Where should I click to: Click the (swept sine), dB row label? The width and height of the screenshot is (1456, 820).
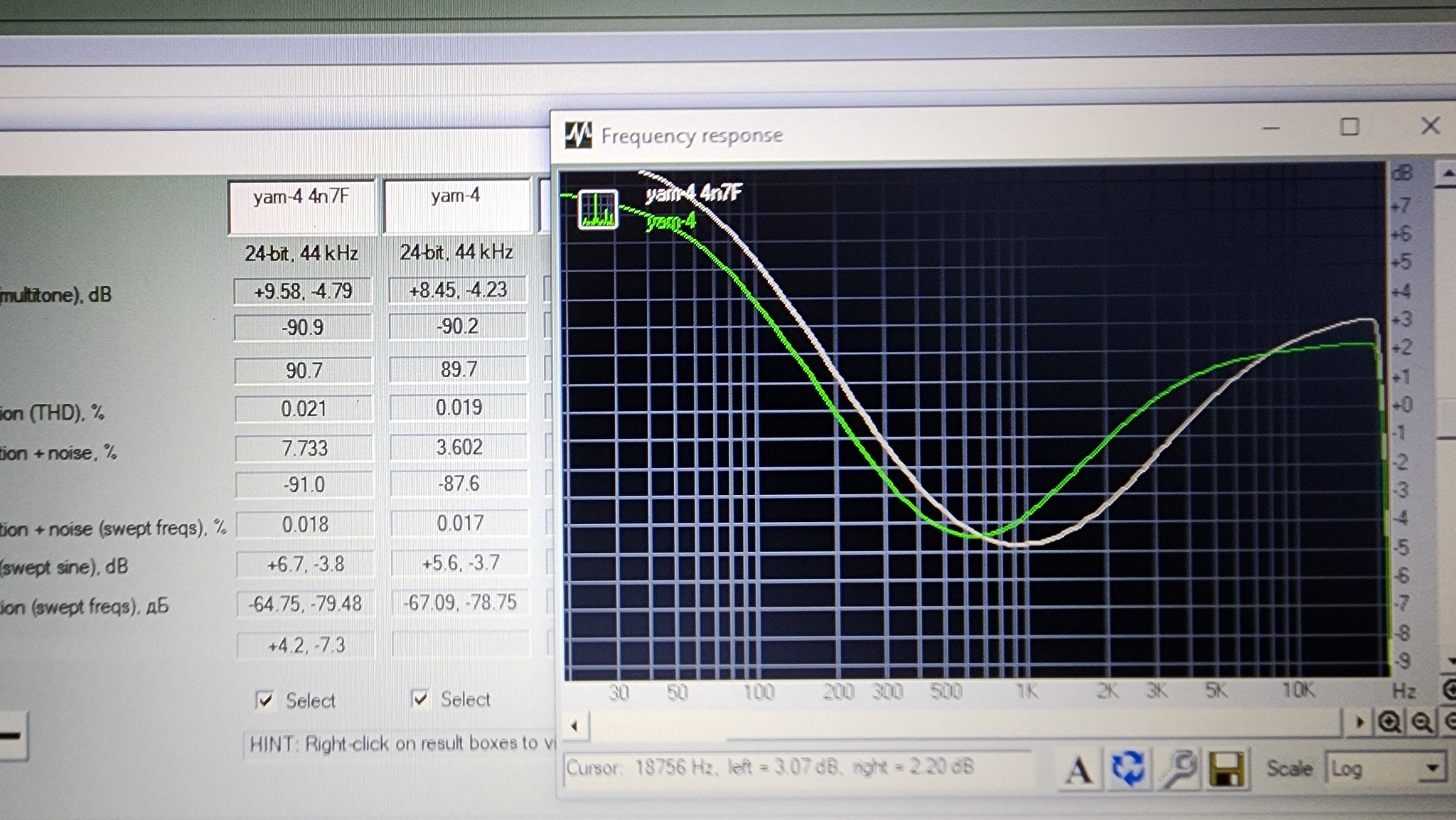[64, 567]
